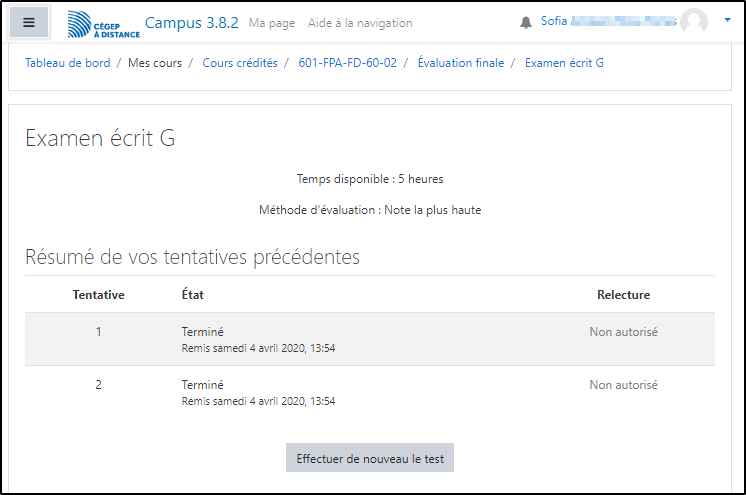The height and width of the screenshot is (495, 746).
Task: Click the Mes cours breadcrumb text
Action: tap(155, 63)
